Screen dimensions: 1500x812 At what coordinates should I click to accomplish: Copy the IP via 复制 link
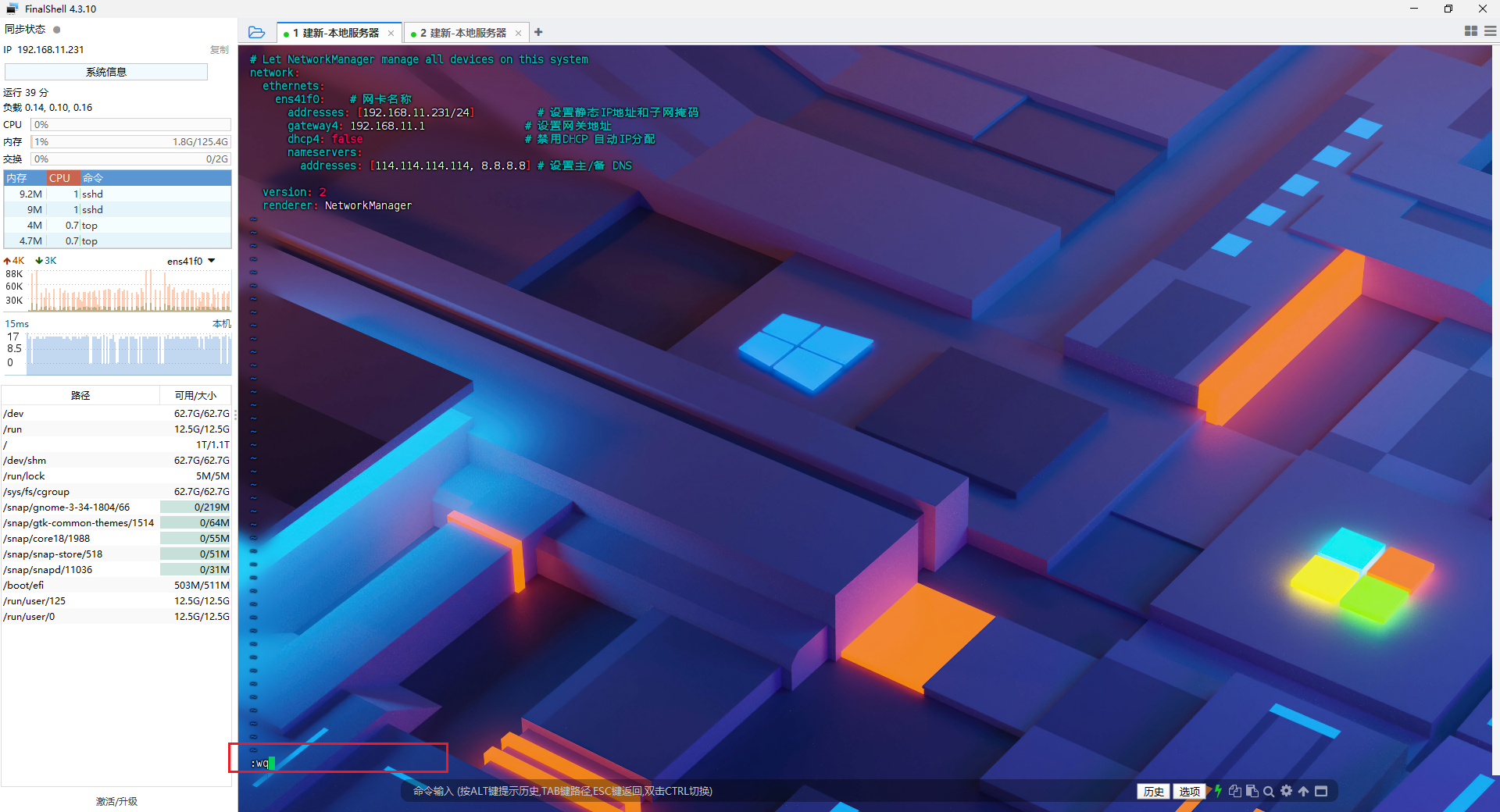coord(220,49)
